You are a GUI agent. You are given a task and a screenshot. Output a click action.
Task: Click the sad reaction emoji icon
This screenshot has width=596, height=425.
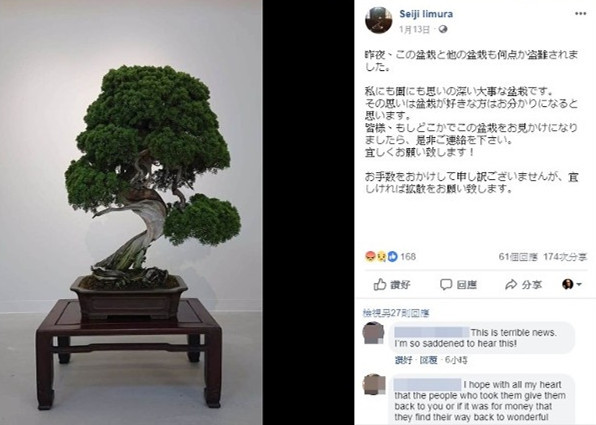(381, 257)
